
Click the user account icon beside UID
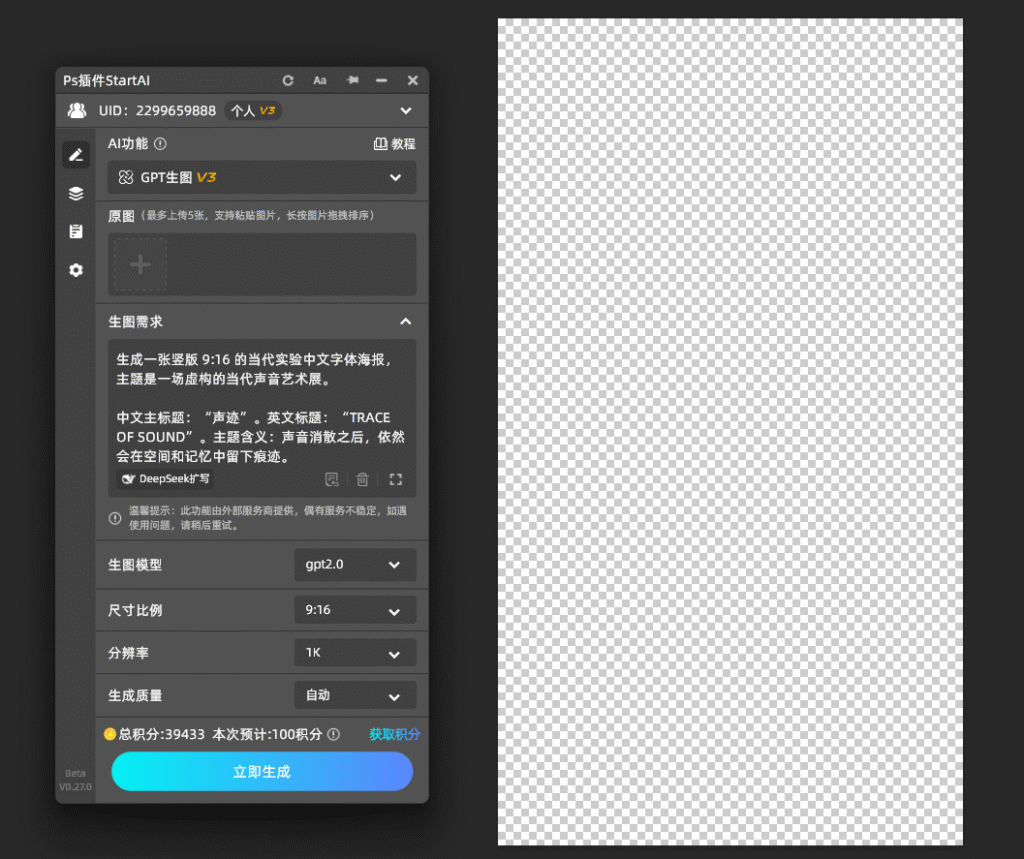(x=77, y=110)
